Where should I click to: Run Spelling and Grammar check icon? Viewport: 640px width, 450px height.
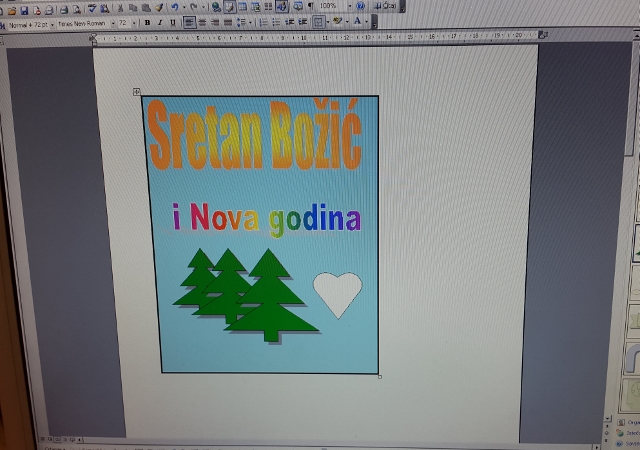pos(92,8)
